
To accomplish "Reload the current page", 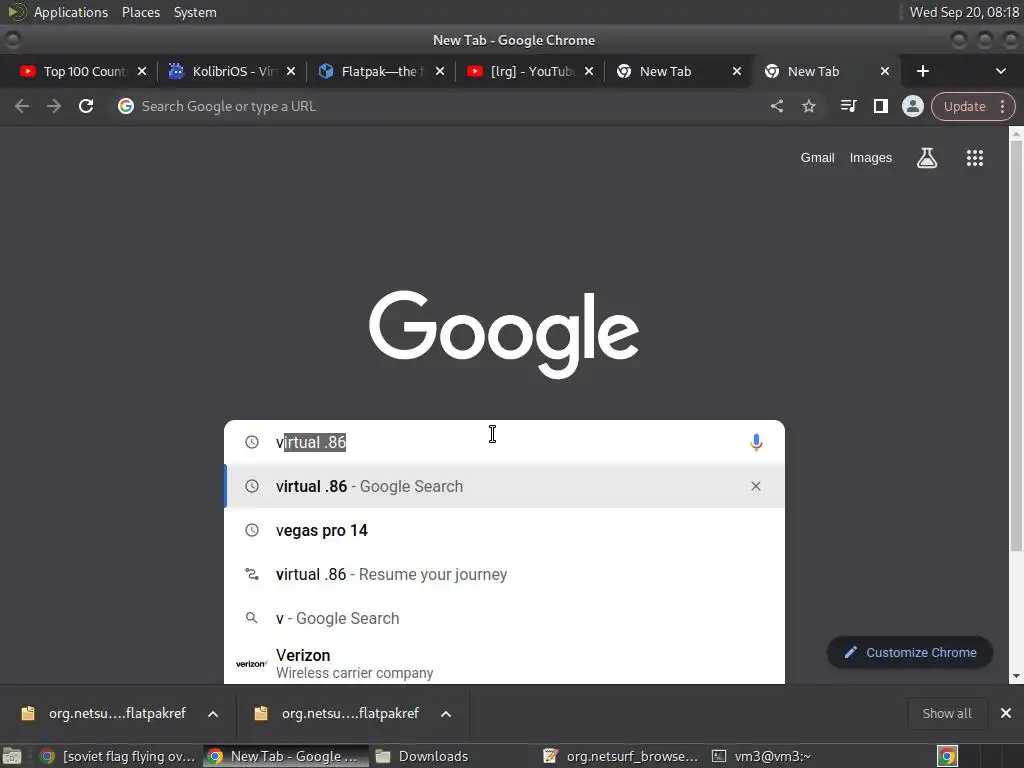I will (86, 106).
